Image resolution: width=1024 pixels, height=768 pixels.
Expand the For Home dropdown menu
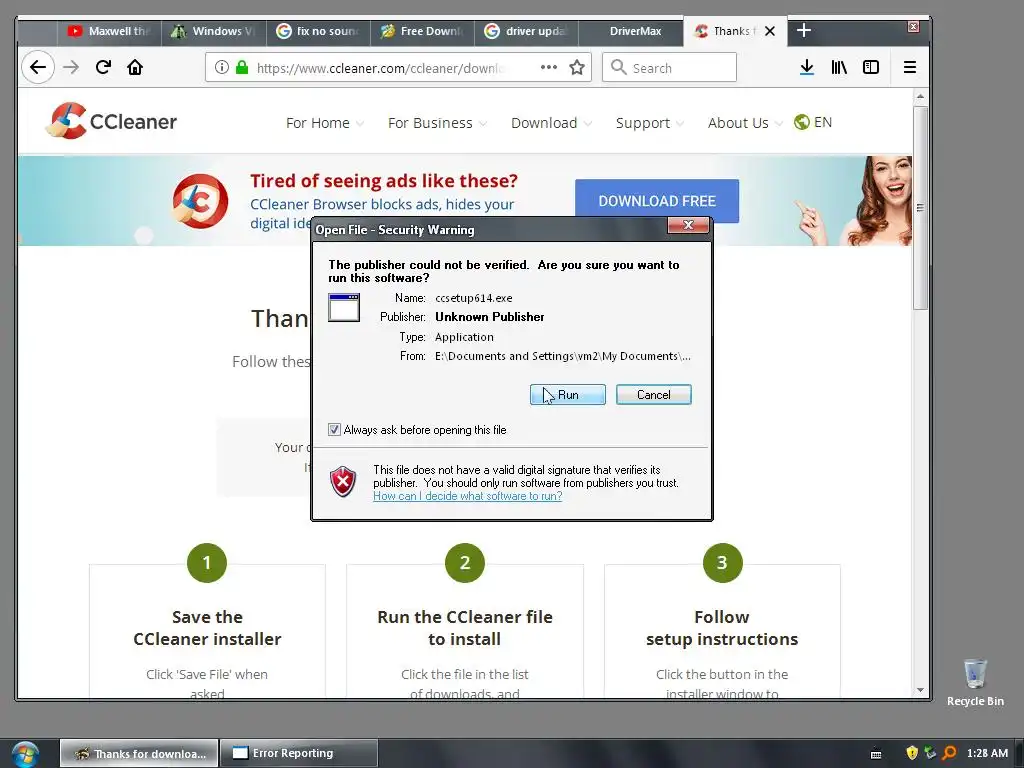pos(325,123)
